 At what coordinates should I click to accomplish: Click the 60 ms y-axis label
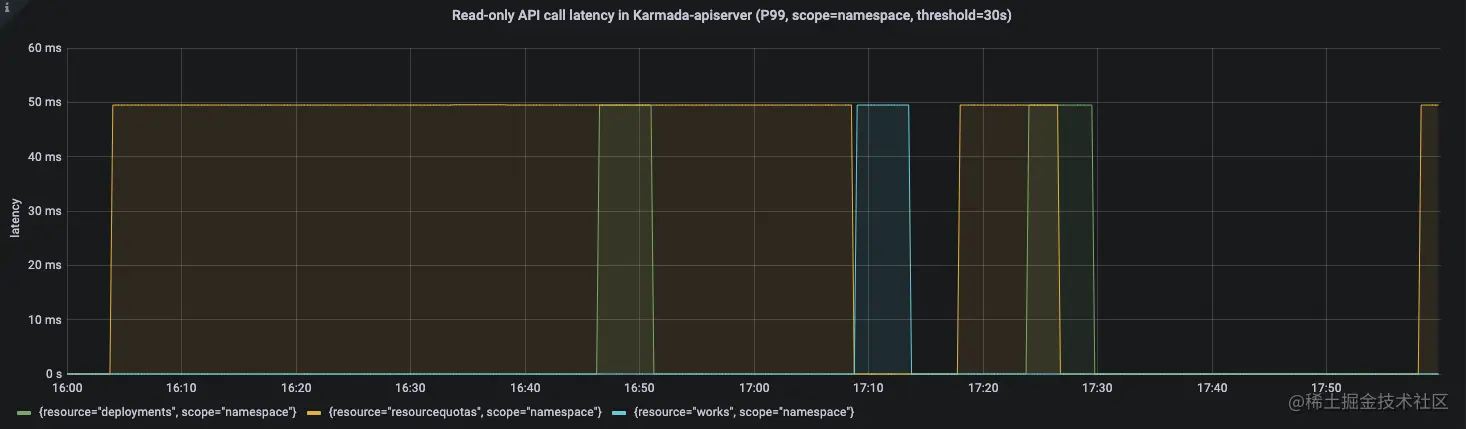[45, 48]
